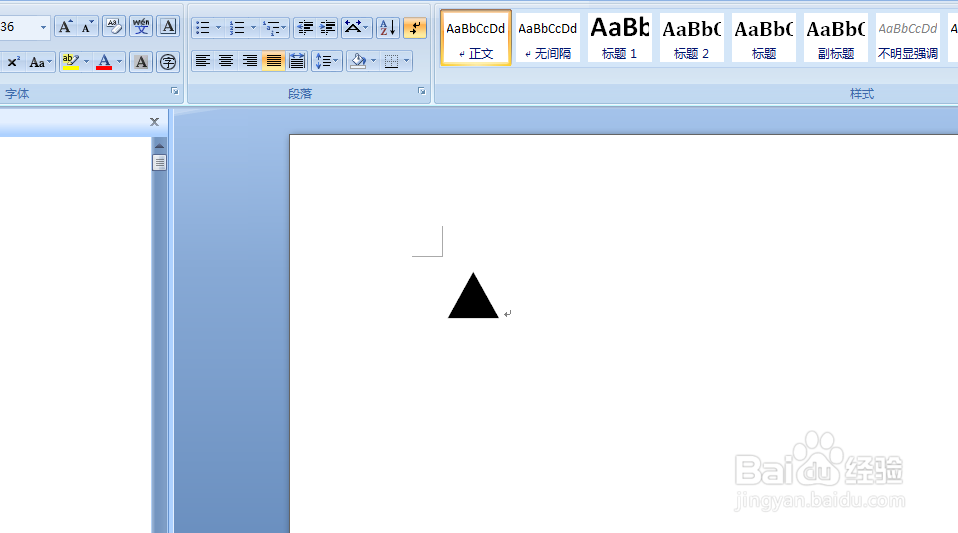Image resolution: width=958 pixels, height=533 pixels.
Task: Toggle Character Shading icon
Action: tap(141, 62)
